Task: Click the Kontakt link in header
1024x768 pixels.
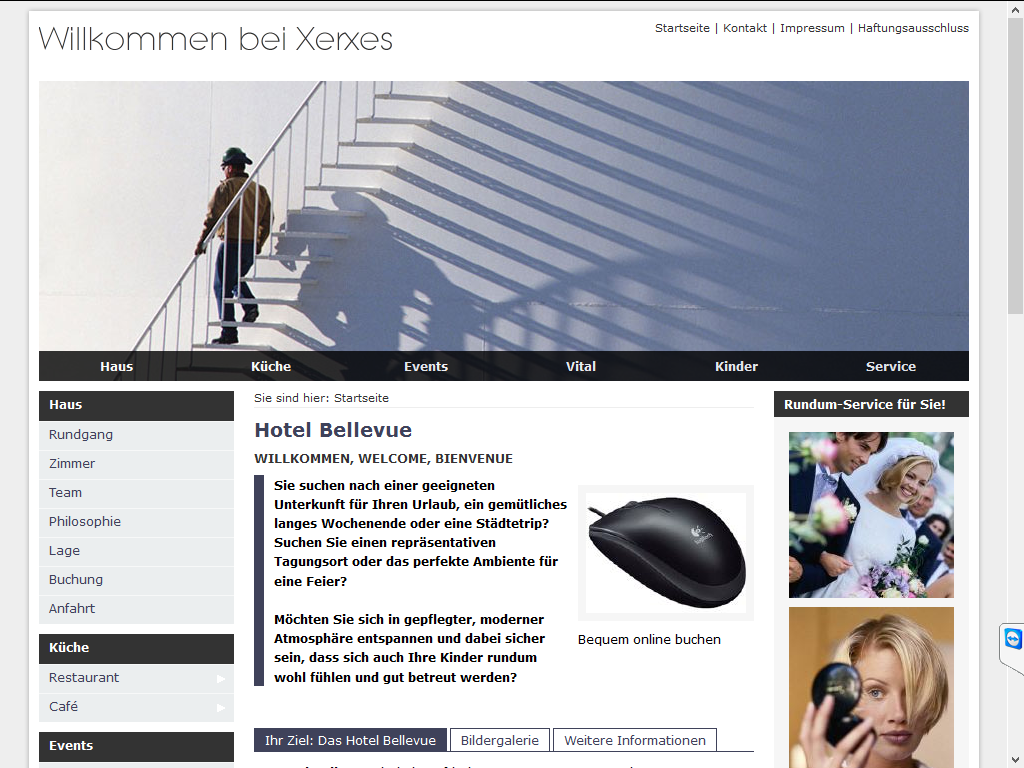Action: (744, 28)
